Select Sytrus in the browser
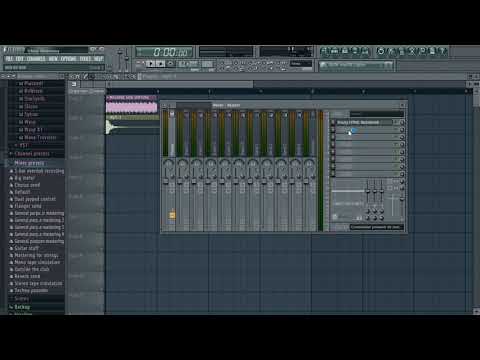 pos(31,114)
